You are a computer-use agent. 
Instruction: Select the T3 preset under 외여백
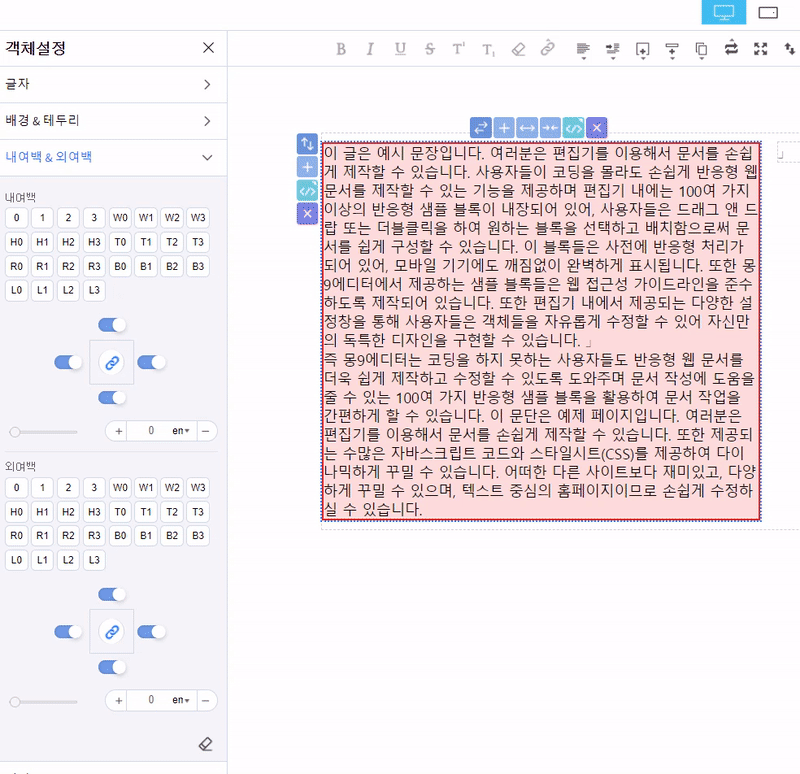[198, 512]
